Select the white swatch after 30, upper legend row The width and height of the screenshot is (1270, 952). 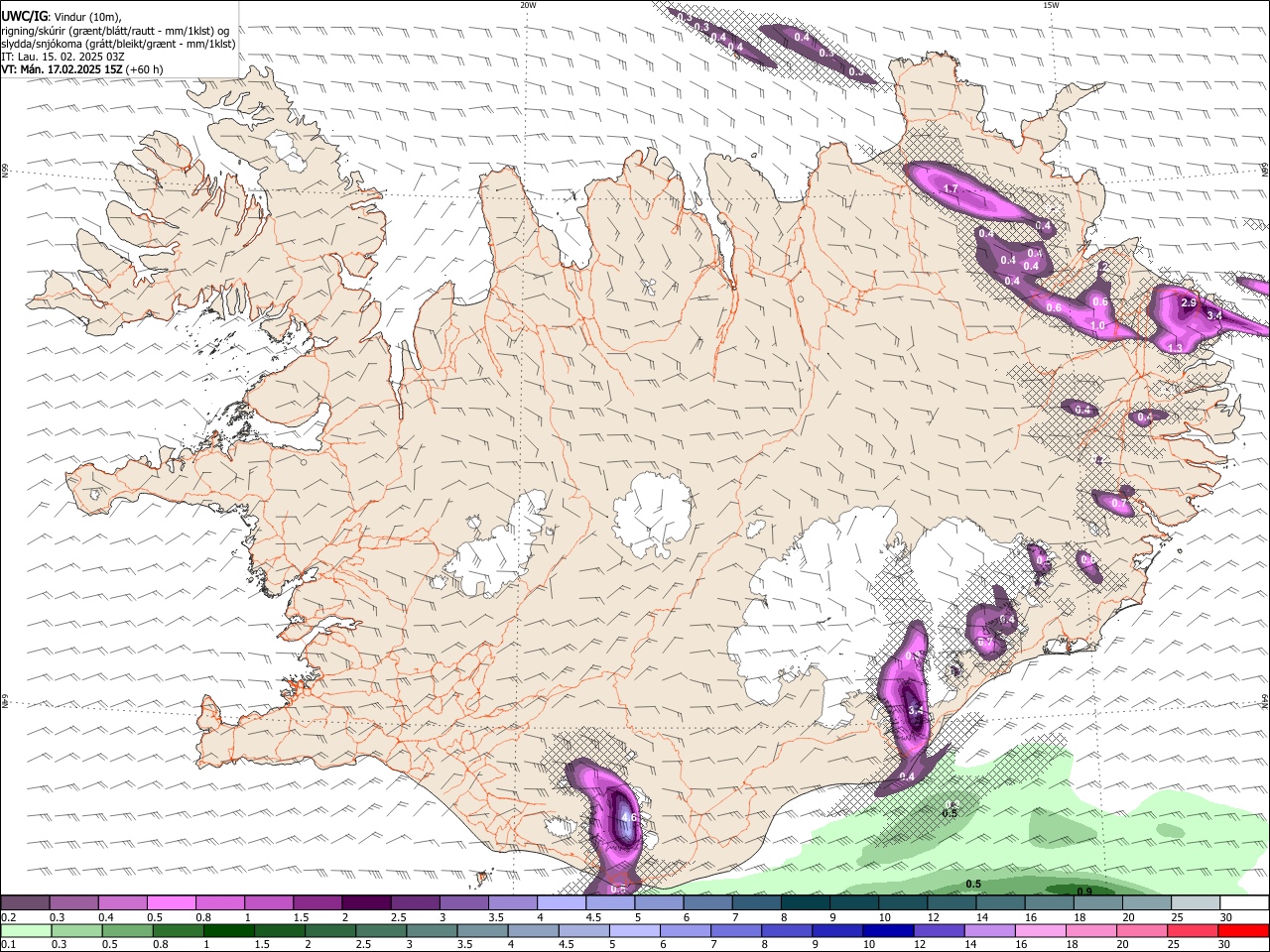coord(1244,903)
